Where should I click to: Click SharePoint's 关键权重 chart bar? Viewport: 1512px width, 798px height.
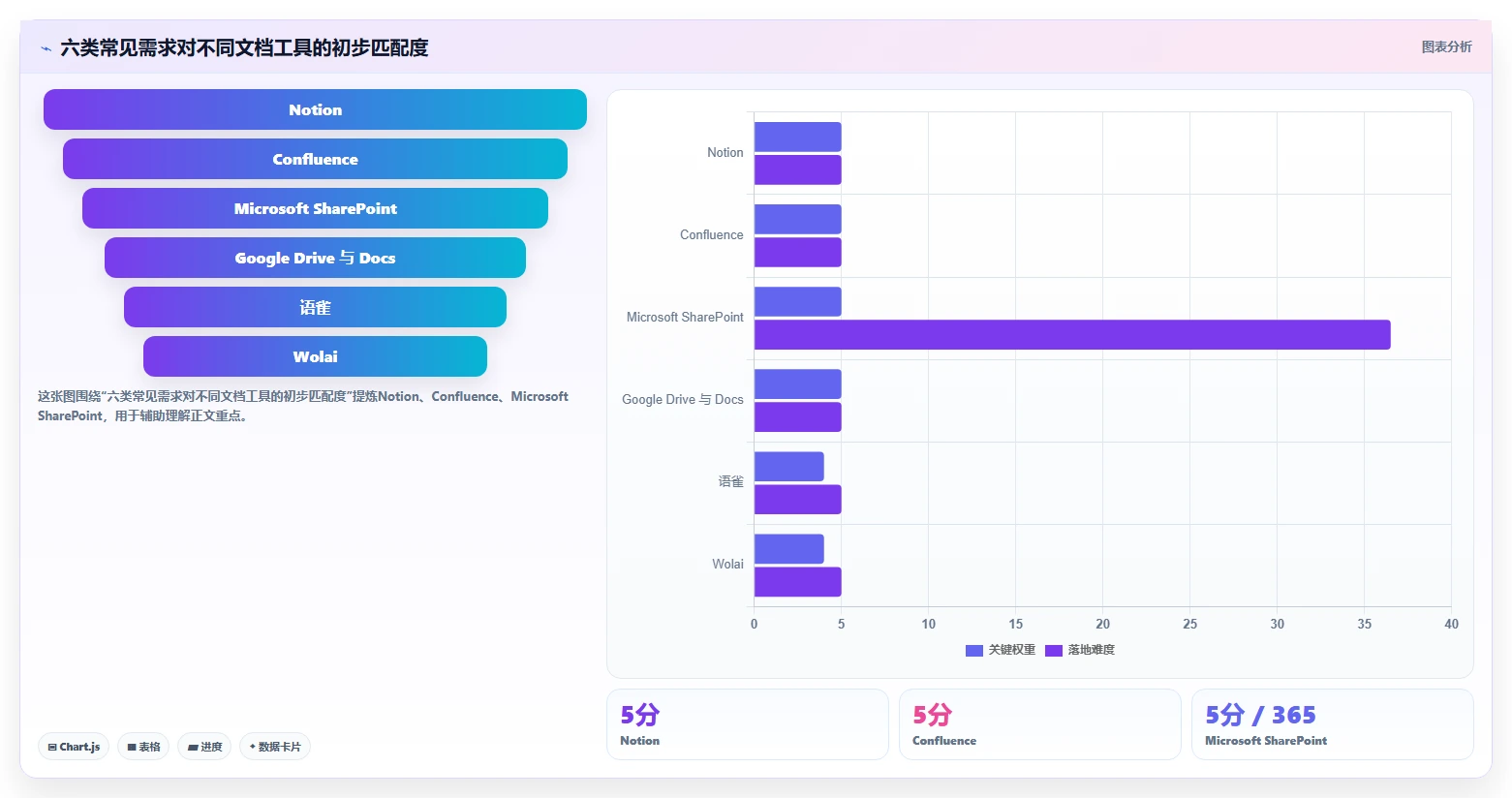pos(798,301)
